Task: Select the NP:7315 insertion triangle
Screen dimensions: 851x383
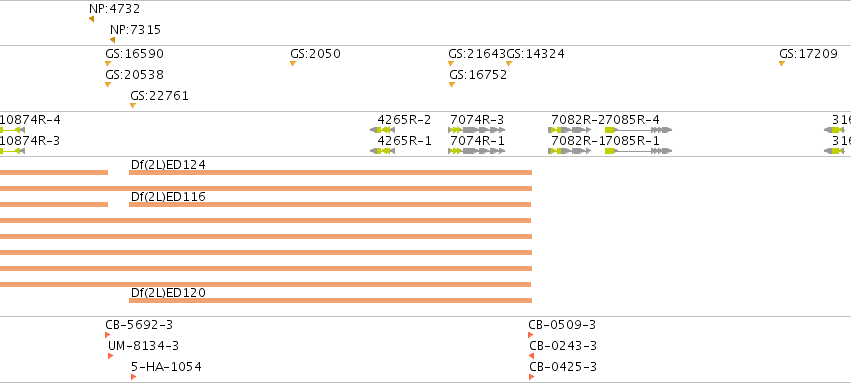Action: click(x=112, y=40)
